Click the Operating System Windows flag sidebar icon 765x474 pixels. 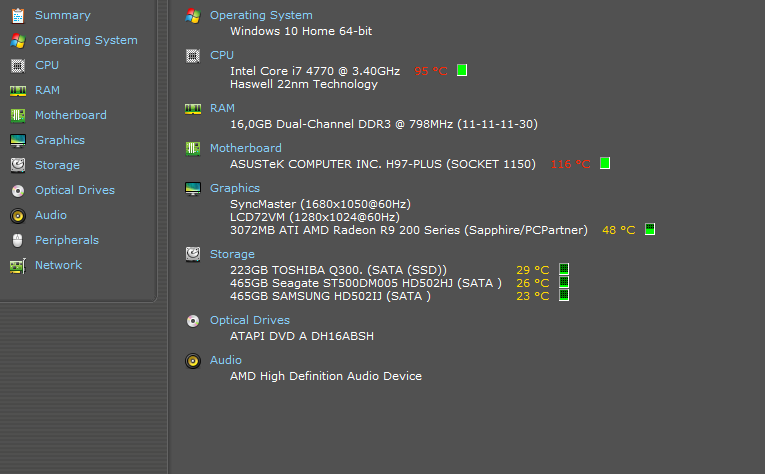click(x=18, y=40)
